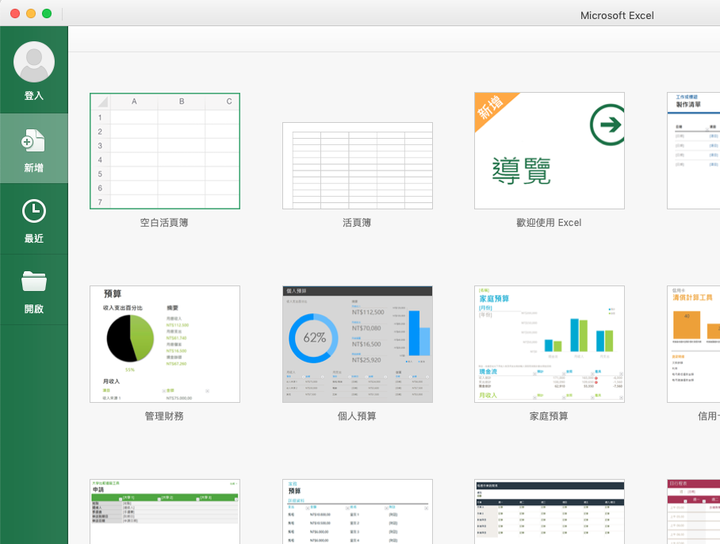The width and height of the screenshot is (720, 544).
Task: Pick the 管理財務 budget template
Action: (165, 344)
